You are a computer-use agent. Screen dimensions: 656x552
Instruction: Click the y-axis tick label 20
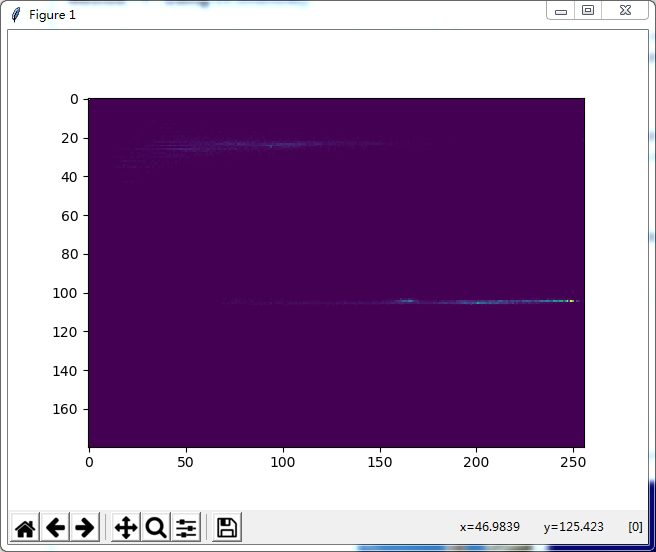tap(69, 138)
